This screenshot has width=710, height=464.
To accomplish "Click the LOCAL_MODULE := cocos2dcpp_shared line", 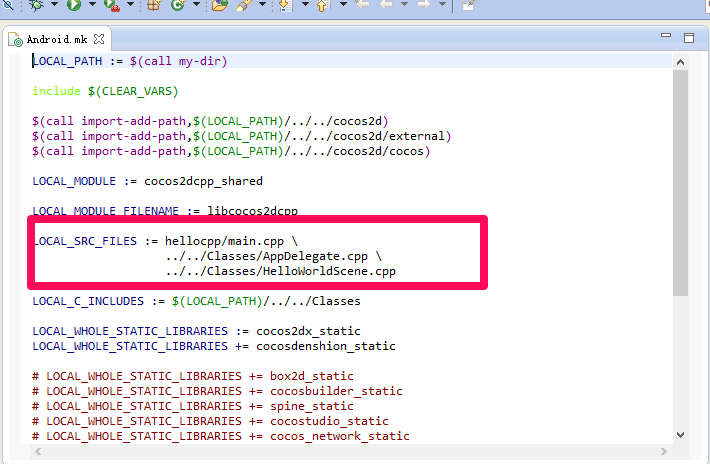I will [x=148, y=181].
